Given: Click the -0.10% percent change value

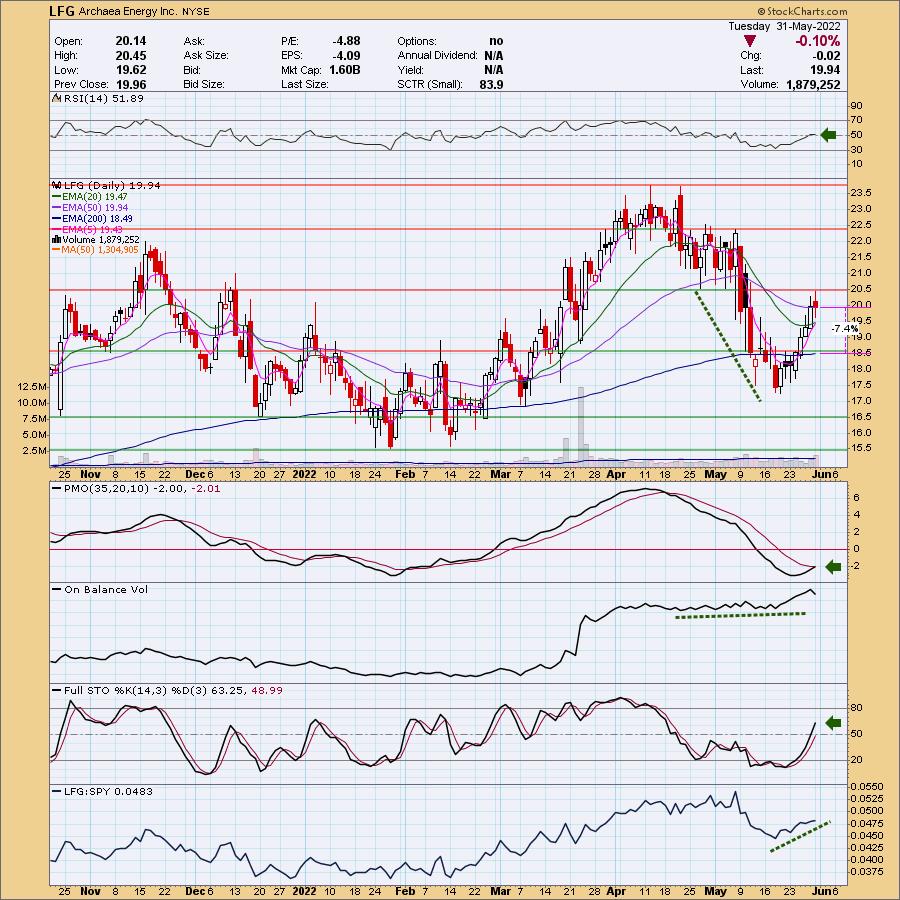Looking at the screenshot, I should tap(817, 41).
